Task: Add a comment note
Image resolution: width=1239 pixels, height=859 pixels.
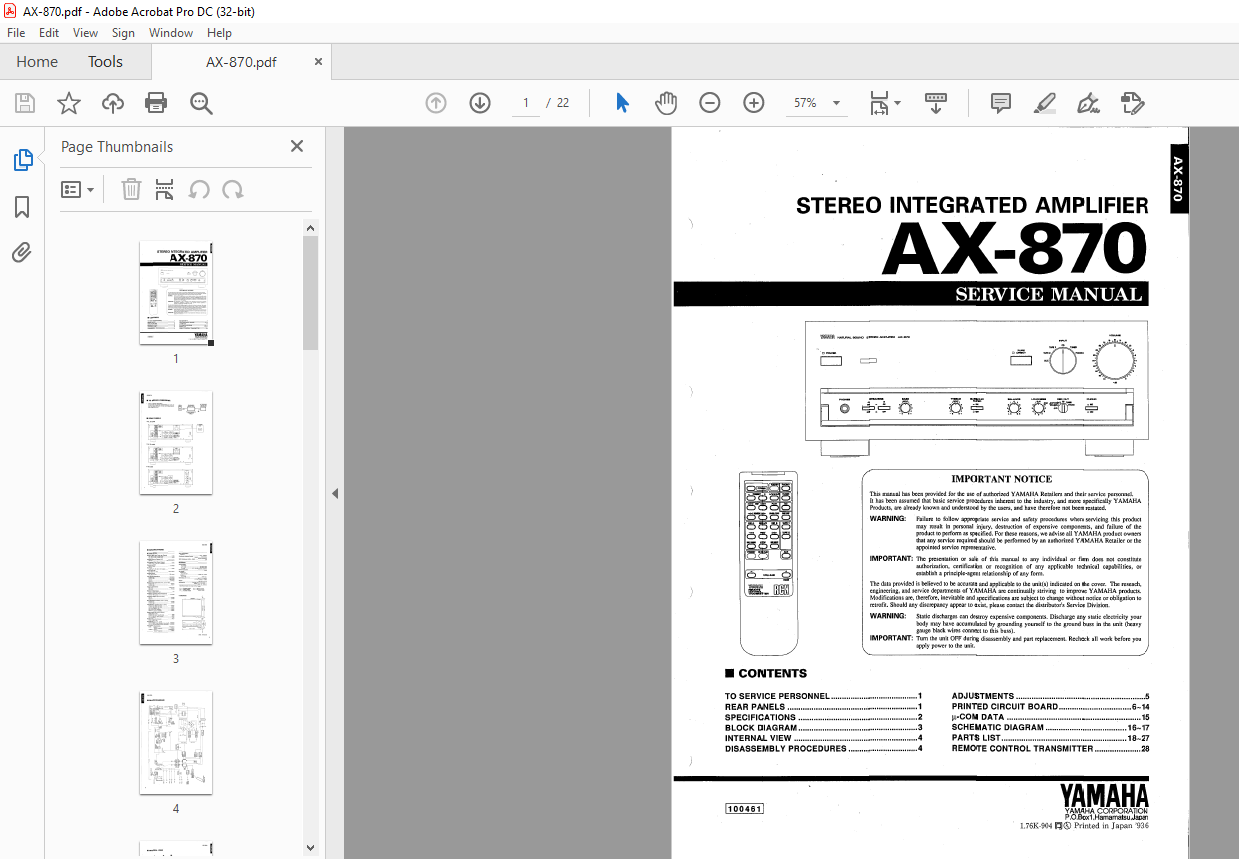Action: tap(1000, 103)
